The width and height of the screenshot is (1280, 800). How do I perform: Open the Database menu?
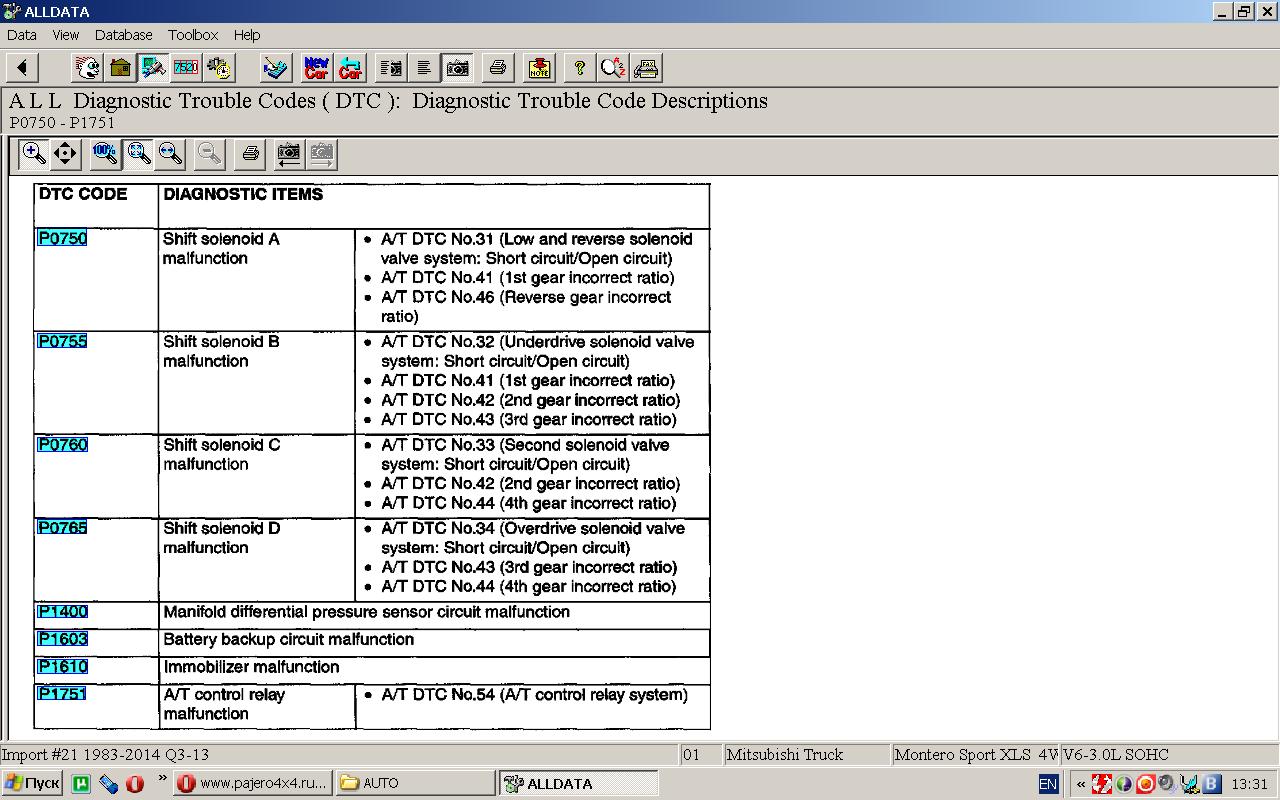pyautogui.click(x=124, y=35)
